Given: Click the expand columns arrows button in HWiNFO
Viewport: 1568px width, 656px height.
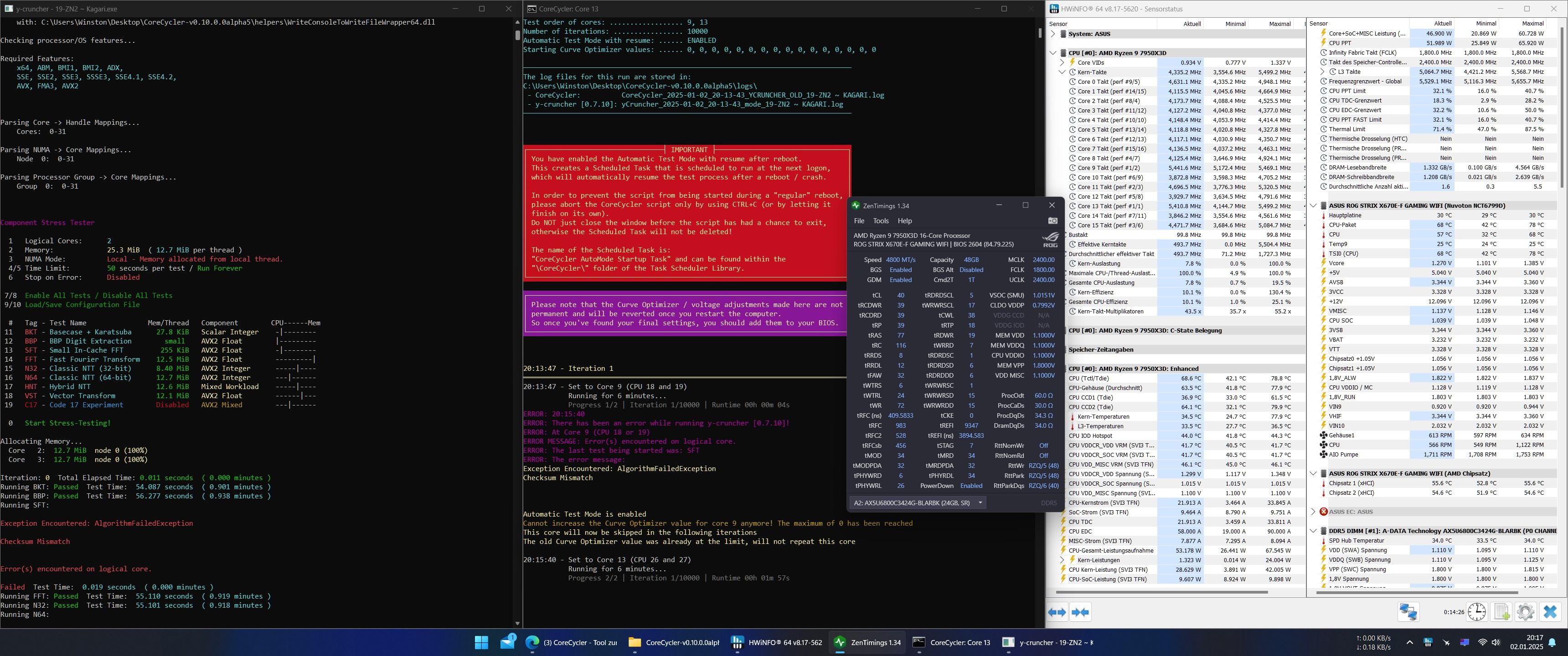Looking at the screenshot, I should [1057, 611].
